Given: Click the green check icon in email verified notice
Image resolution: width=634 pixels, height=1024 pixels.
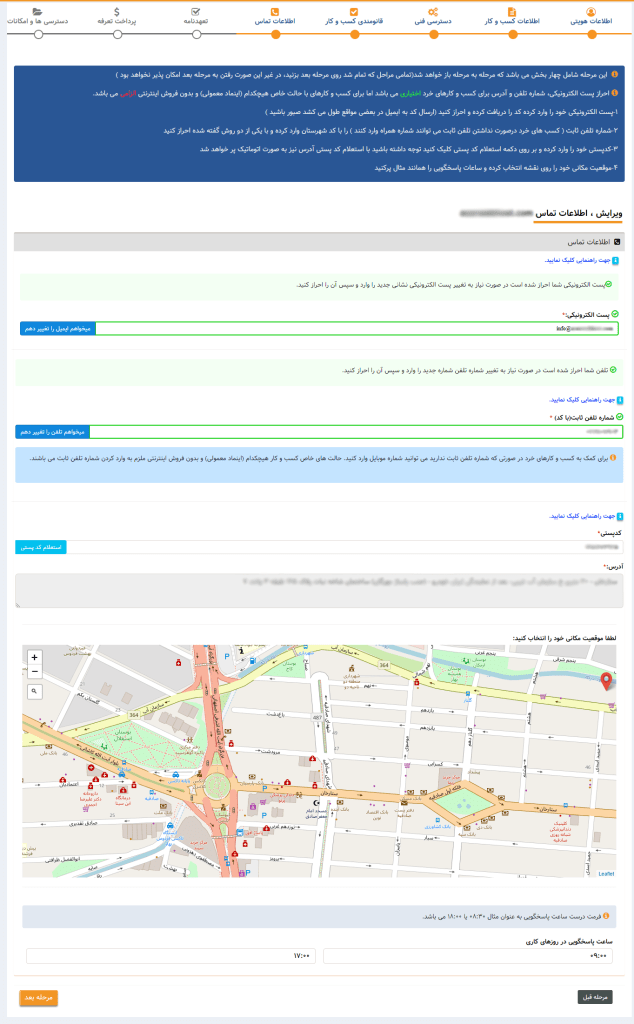Looking at the screenshot, I should [609, 285].
